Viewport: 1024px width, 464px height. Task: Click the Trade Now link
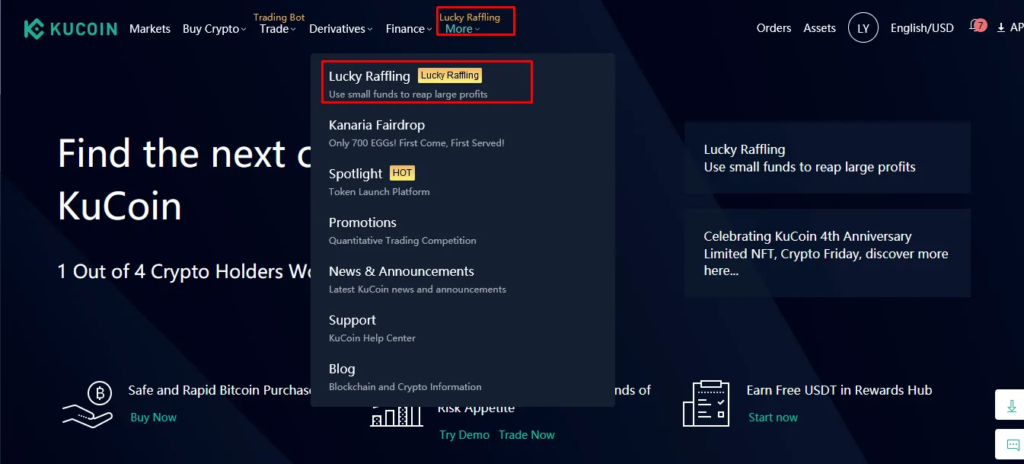pos(526,435)
